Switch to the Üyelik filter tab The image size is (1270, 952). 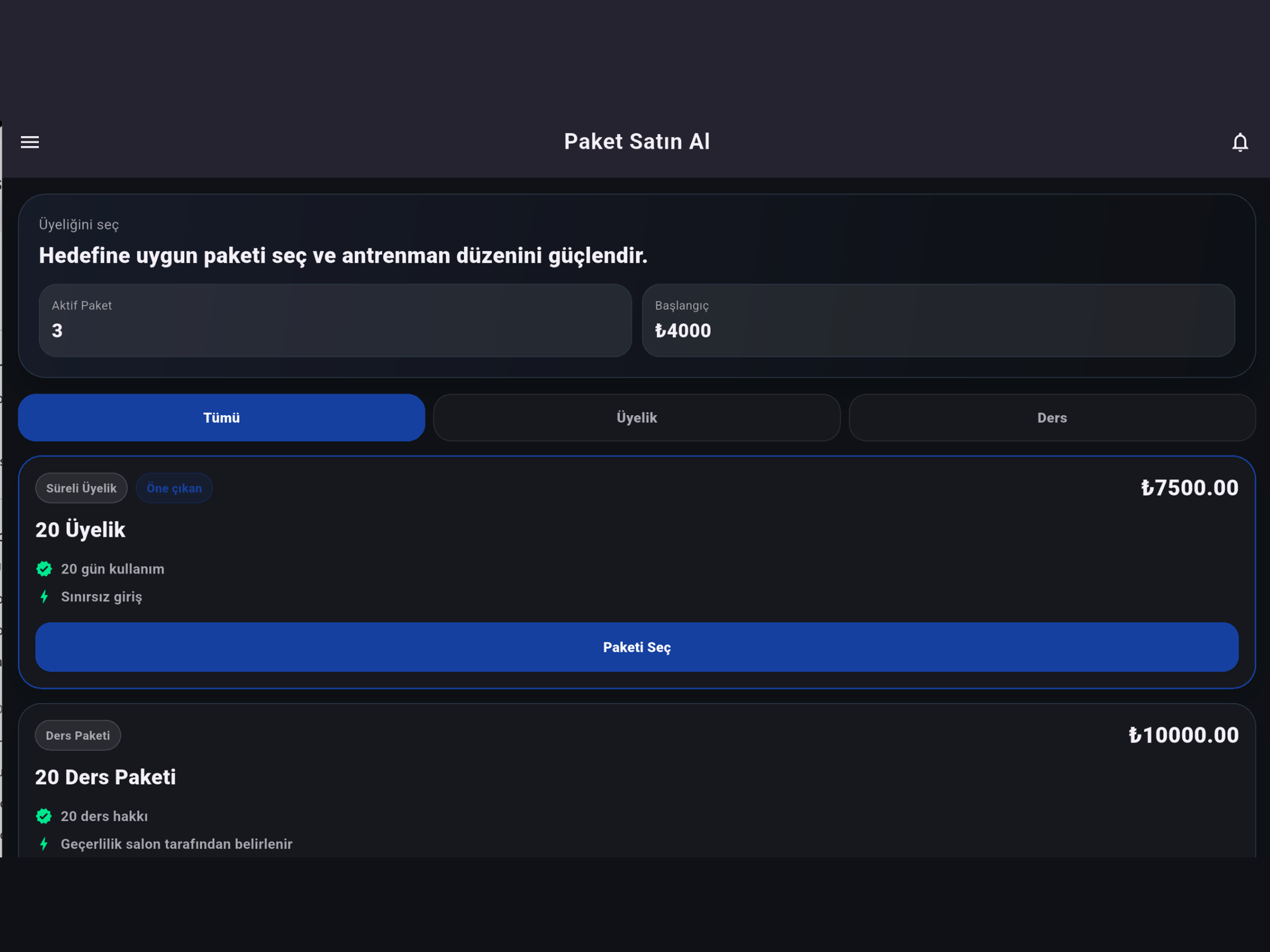(x=637, y=418)
